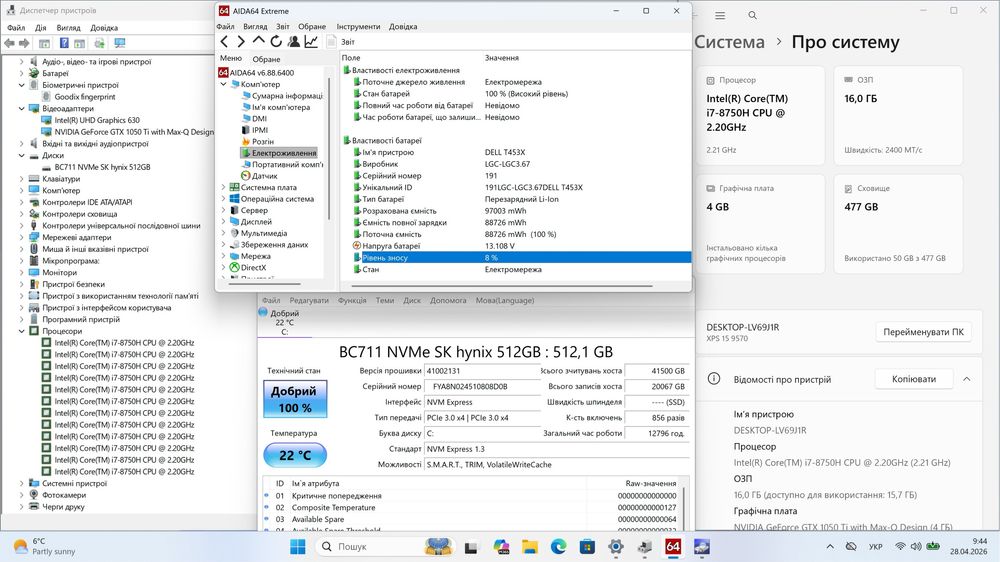Open AIDA64 Файл menu
This screenshot has width=1000, height=562.
point(225,27)
